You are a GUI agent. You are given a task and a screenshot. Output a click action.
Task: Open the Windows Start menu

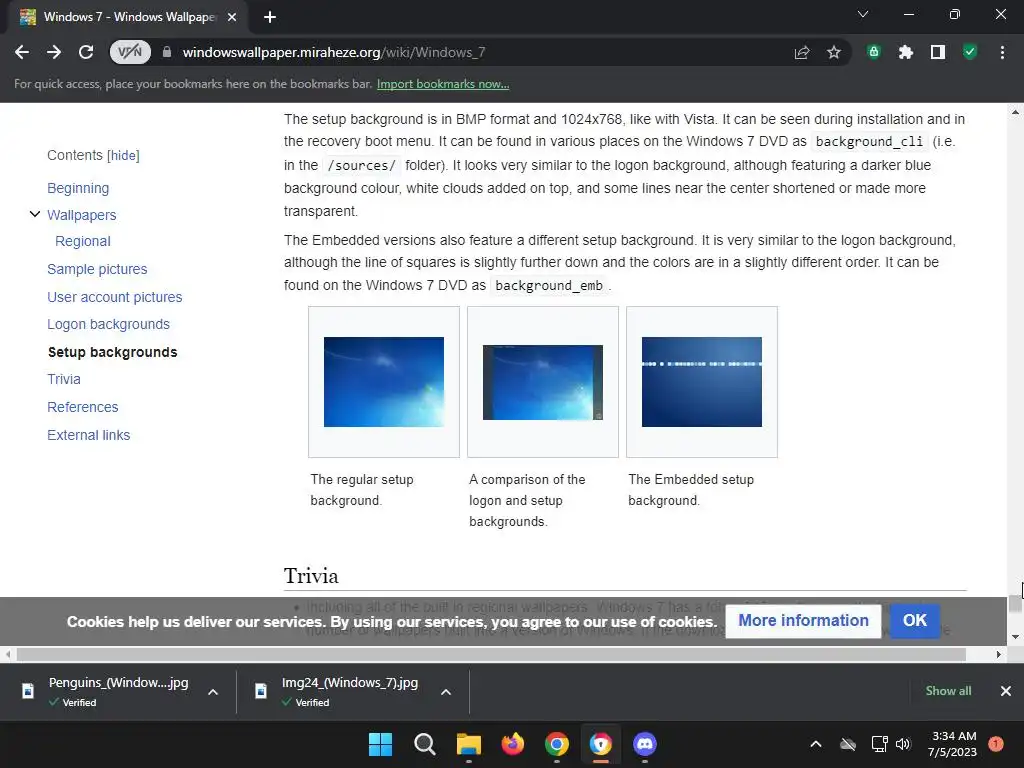pos(380,744)
